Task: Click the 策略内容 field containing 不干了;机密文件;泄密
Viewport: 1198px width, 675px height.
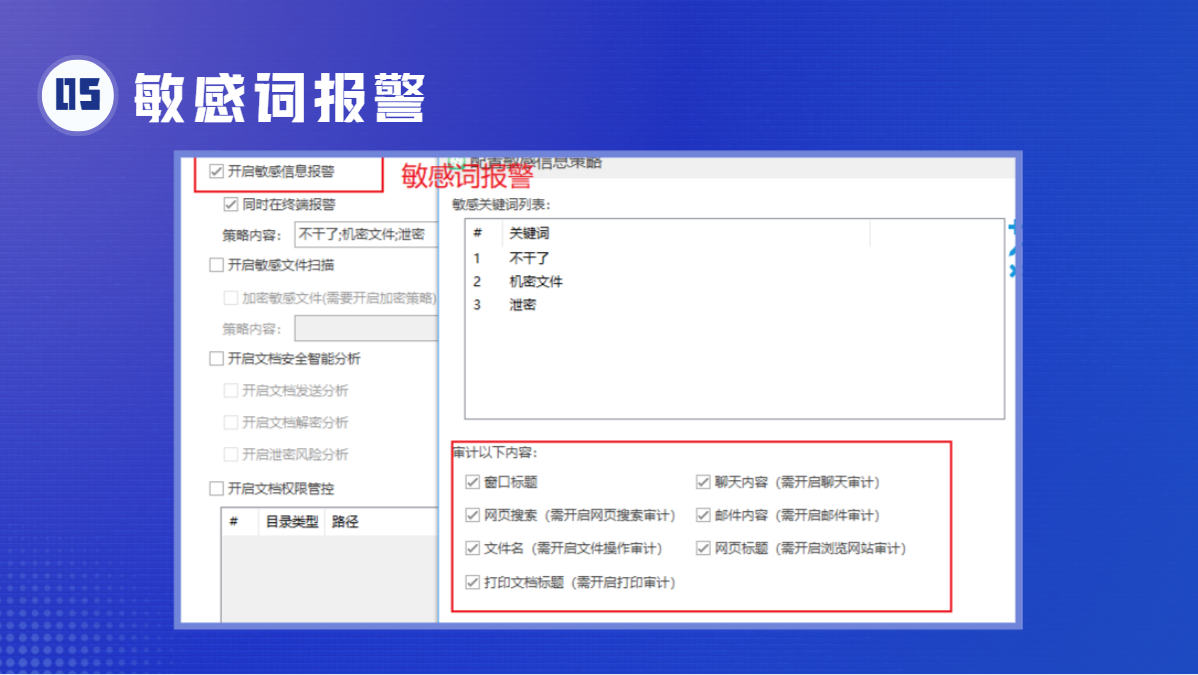Action: 365,235
